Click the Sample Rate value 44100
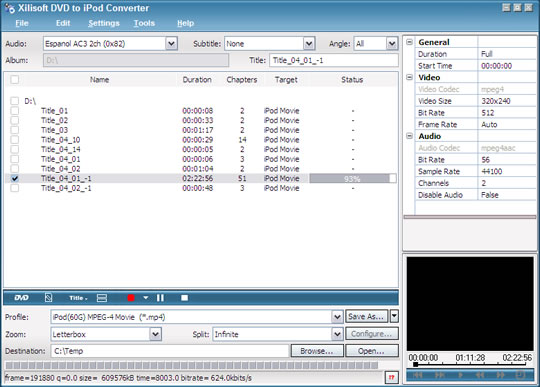 click(491, 171)
